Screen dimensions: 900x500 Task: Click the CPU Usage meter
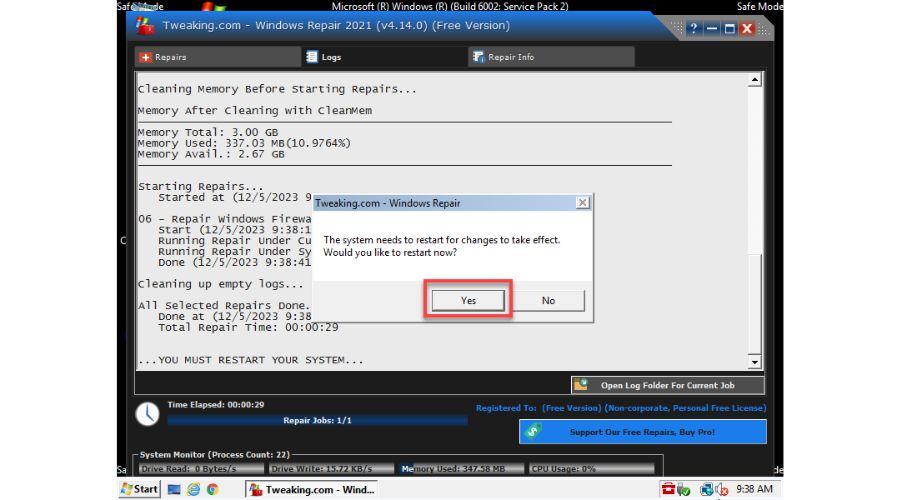(591, 468)
